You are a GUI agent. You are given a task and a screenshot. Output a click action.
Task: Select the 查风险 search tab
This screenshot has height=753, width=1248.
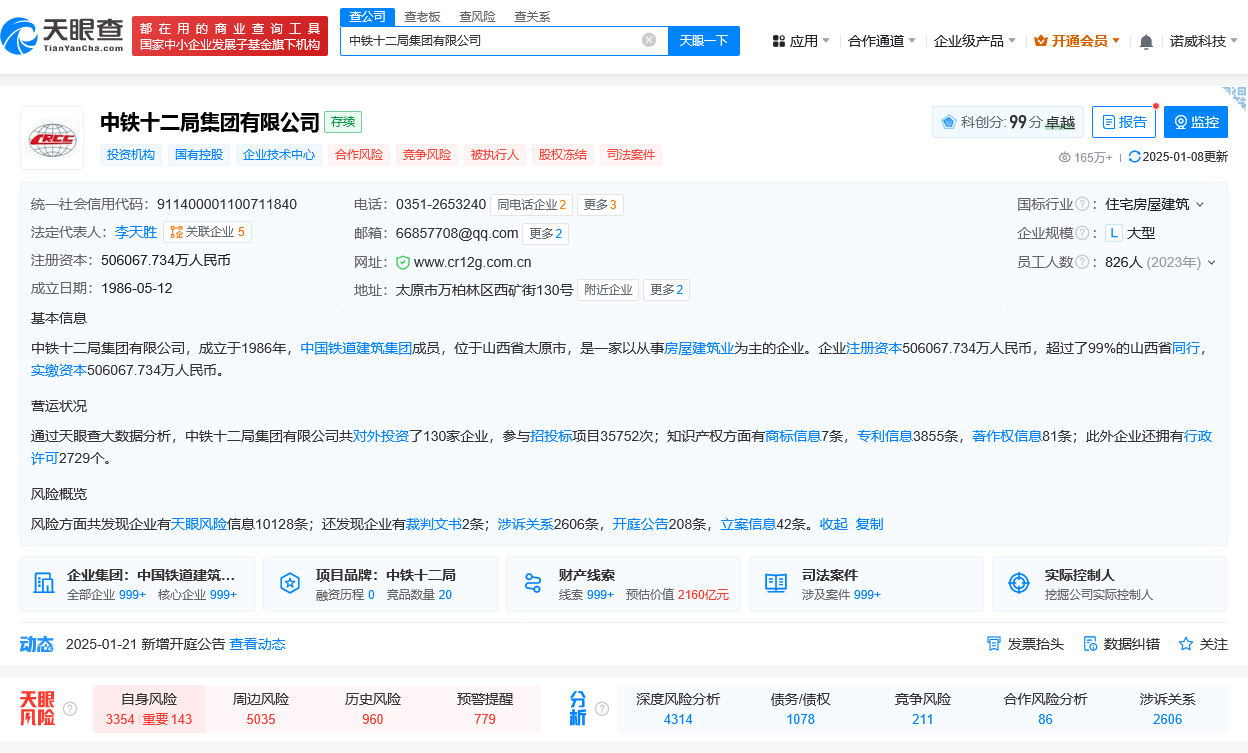click(x=477, y=16)
